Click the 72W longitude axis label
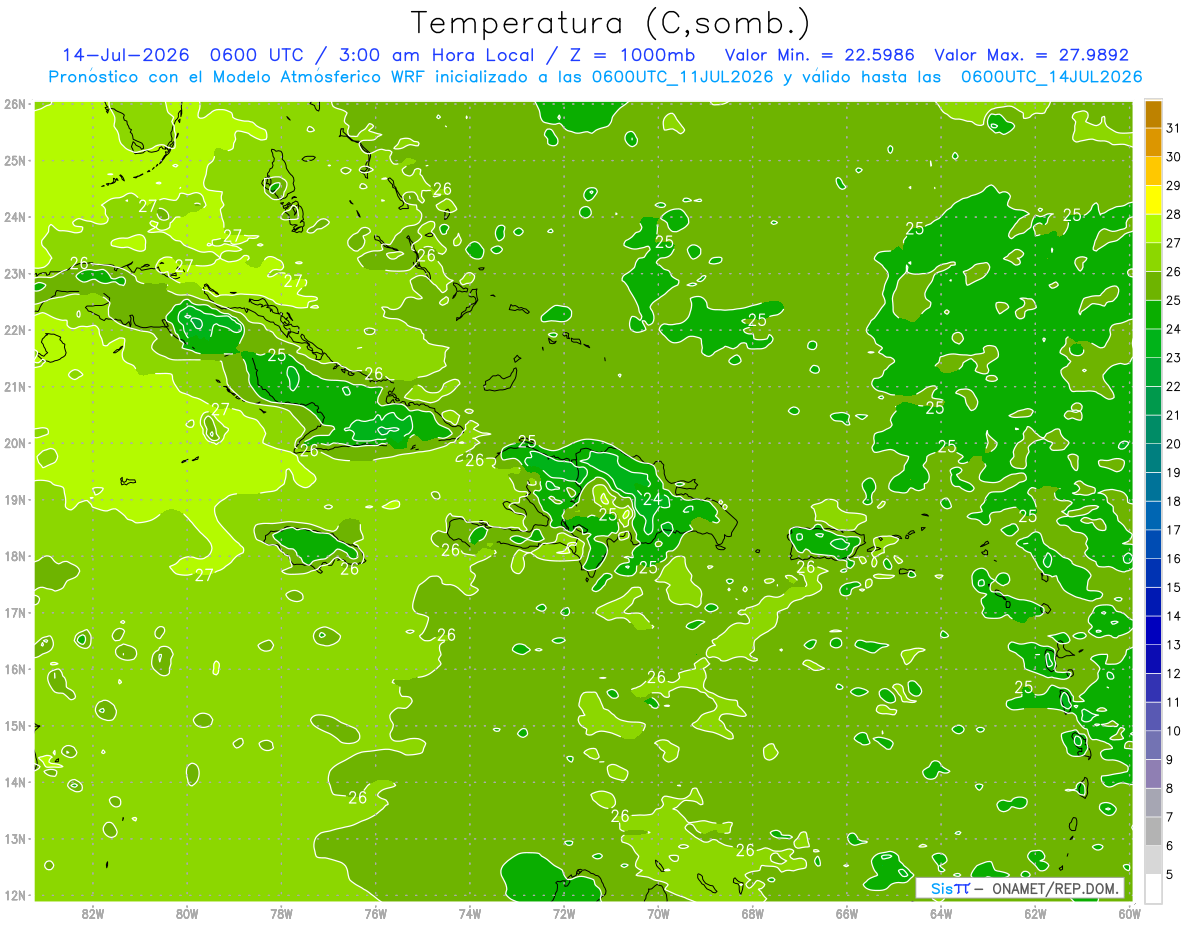Screen dimensions: 1200x927 564,912
